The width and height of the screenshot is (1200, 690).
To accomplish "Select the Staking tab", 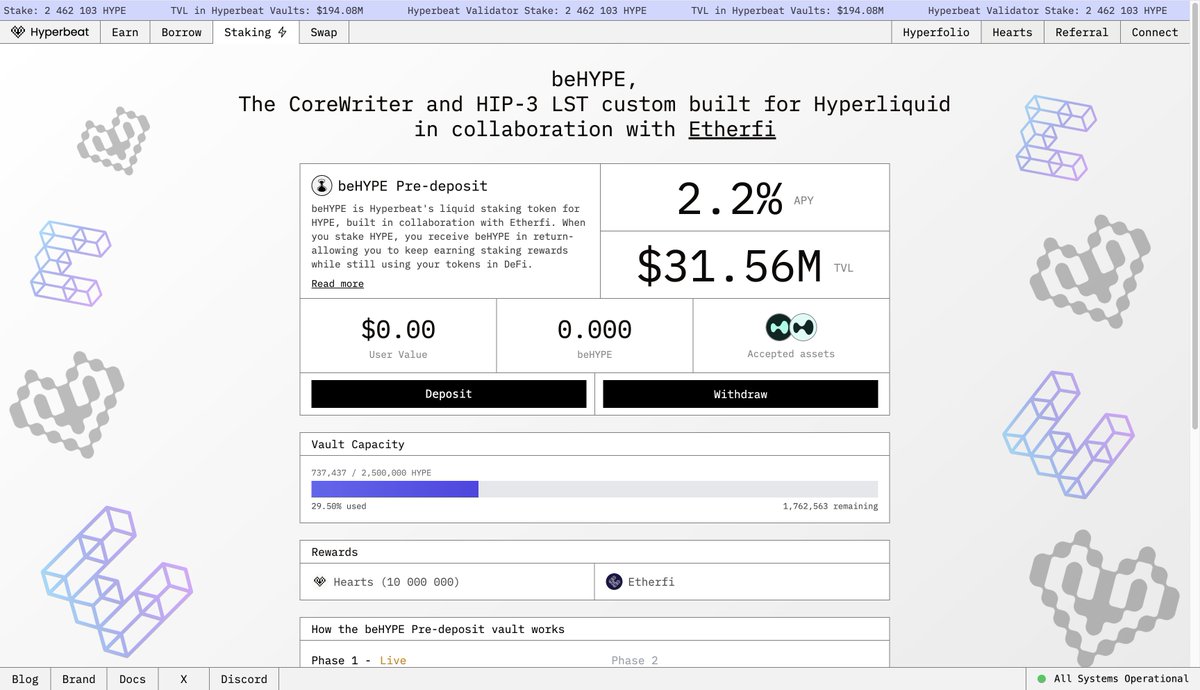I will tap(256, 32).
